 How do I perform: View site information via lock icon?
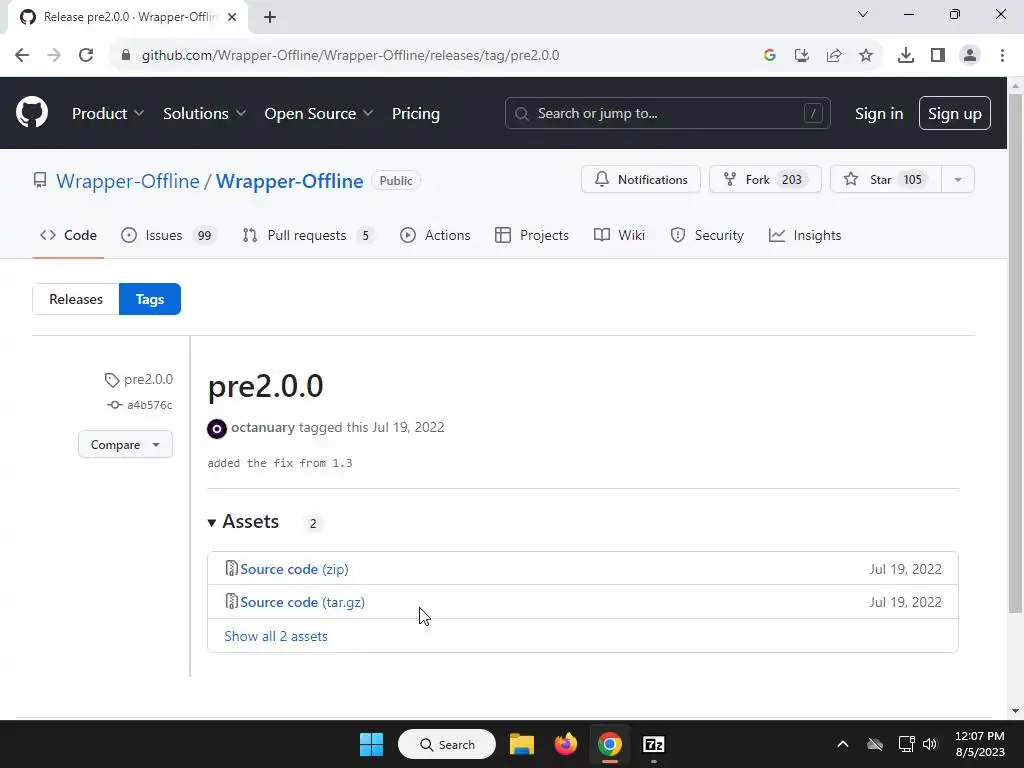tap(126, 55)
